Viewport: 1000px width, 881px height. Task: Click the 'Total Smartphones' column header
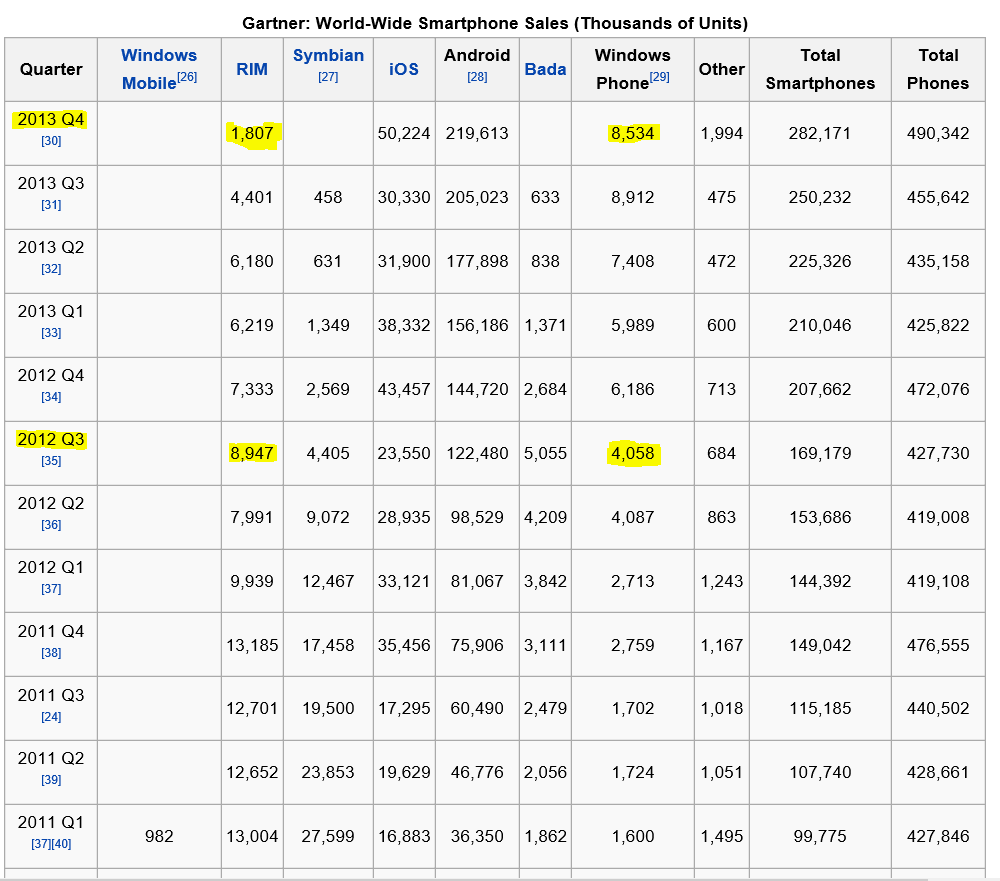(820, 69)
